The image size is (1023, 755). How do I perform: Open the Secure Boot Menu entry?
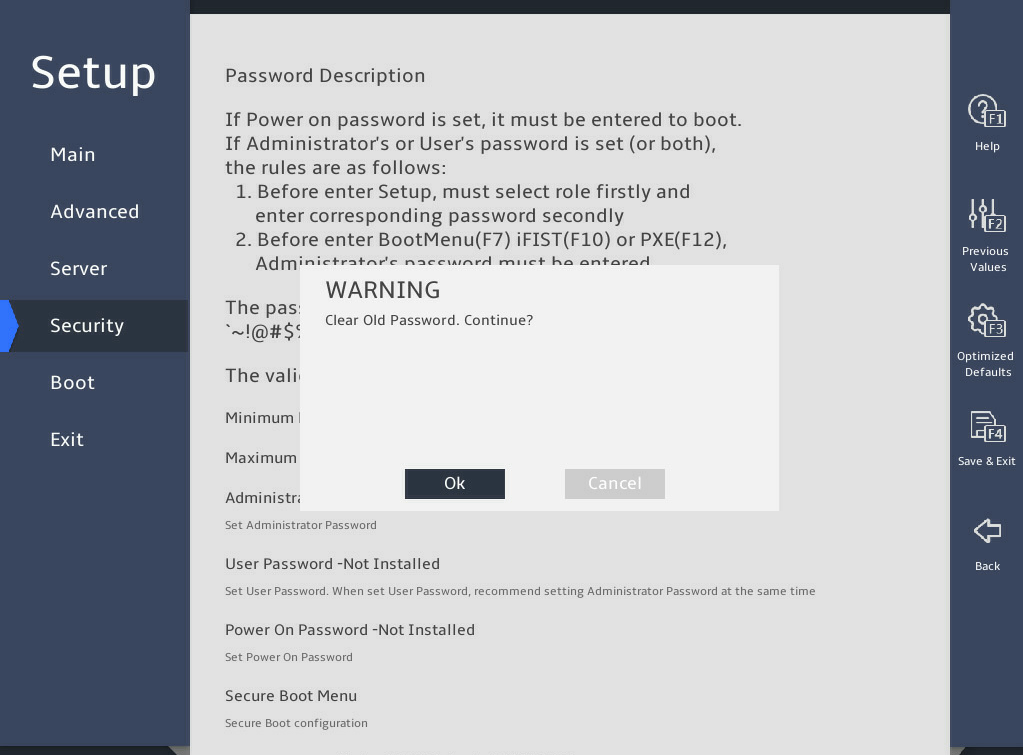pos(291,696)
